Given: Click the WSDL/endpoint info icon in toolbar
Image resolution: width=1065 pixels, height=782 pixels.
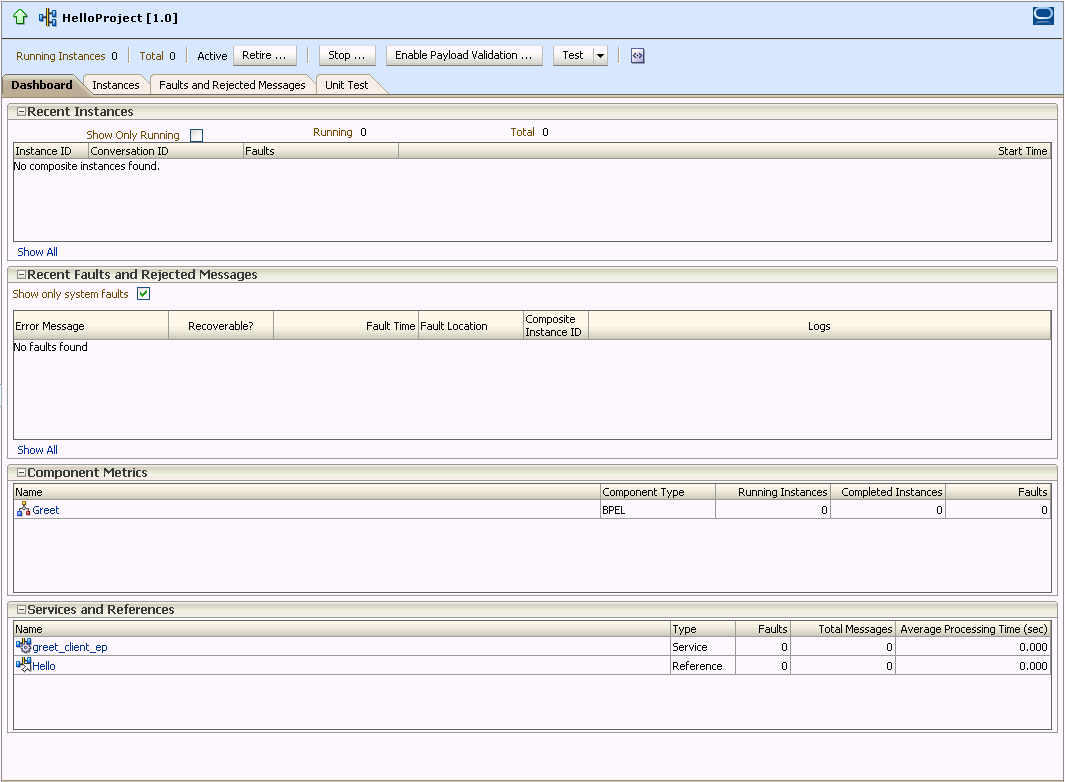Looking at the screenshot, I should coord(637,56).
